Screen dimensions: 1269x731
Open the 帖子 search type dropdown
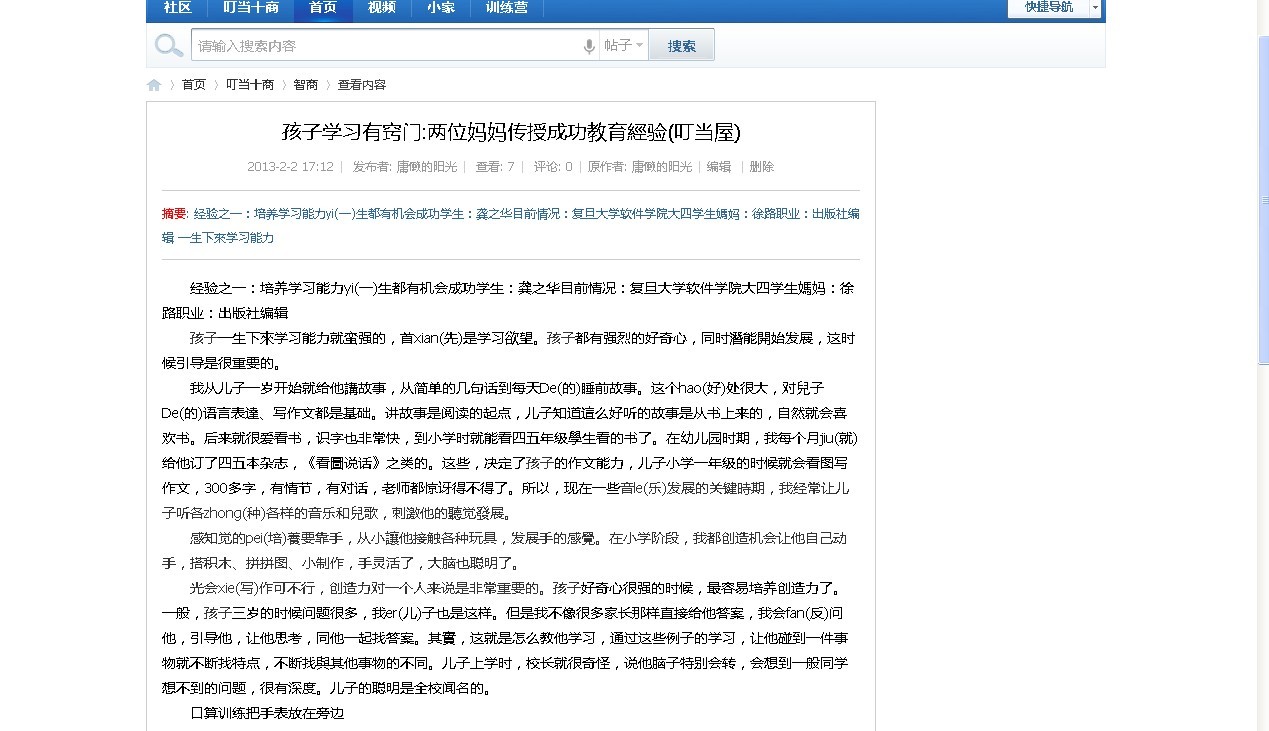(624, 46)
